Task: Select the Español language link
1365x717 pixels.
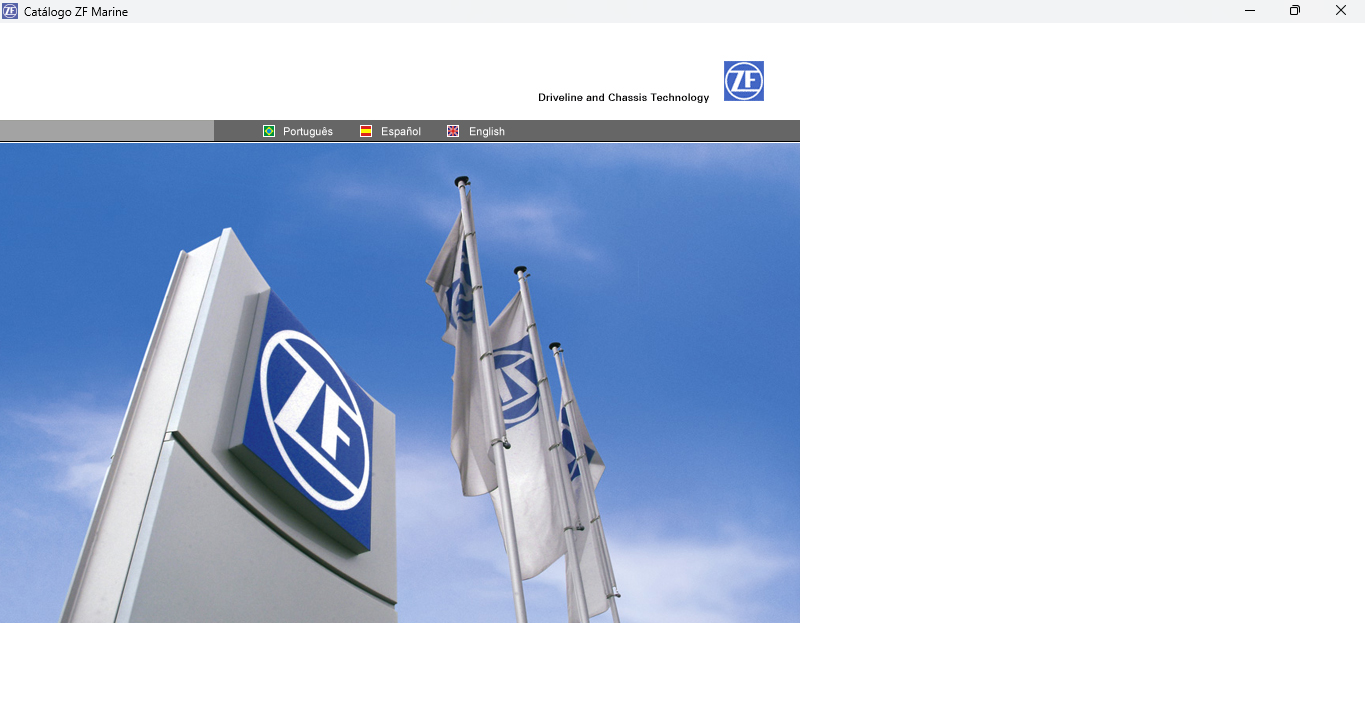Action: [x=401, y=131]
